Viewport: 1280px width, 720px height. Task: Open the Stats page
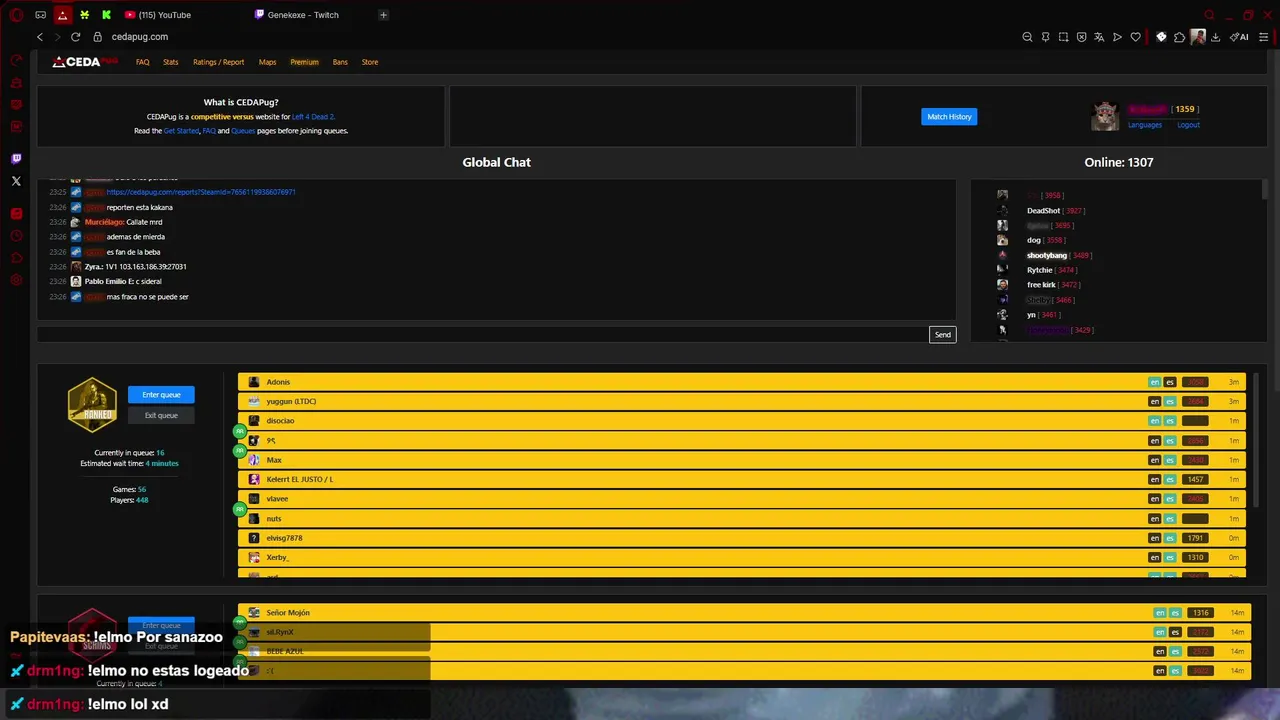171,62
